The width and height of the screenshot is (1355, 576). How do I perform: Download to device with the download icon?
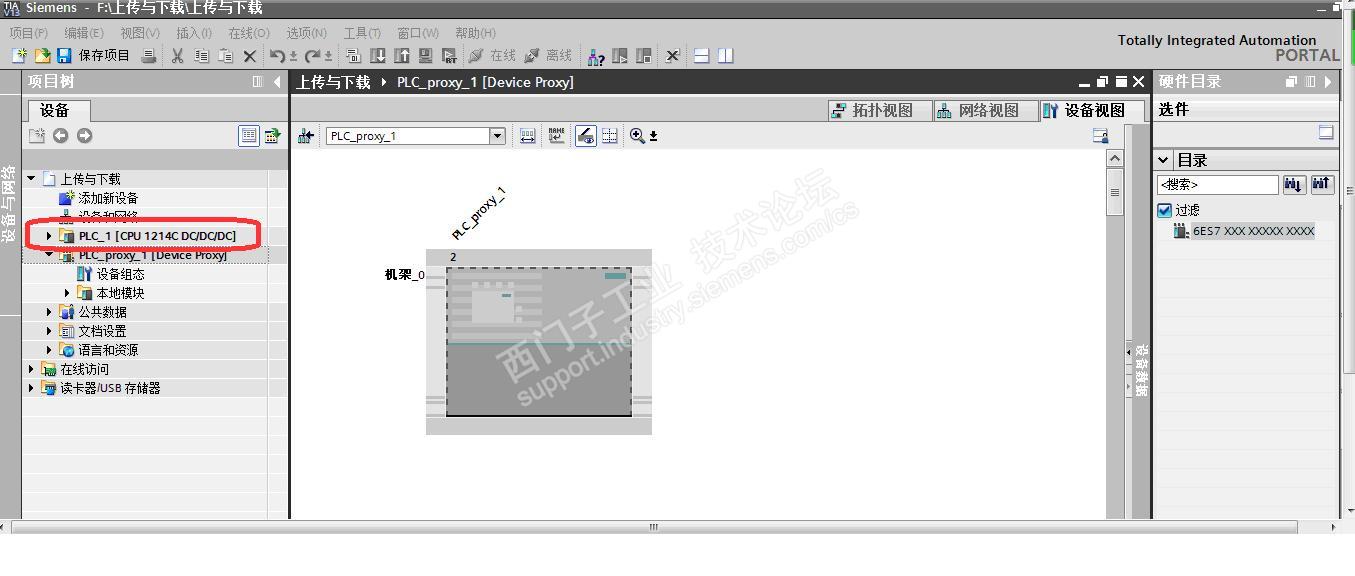[x=378, y=56]
